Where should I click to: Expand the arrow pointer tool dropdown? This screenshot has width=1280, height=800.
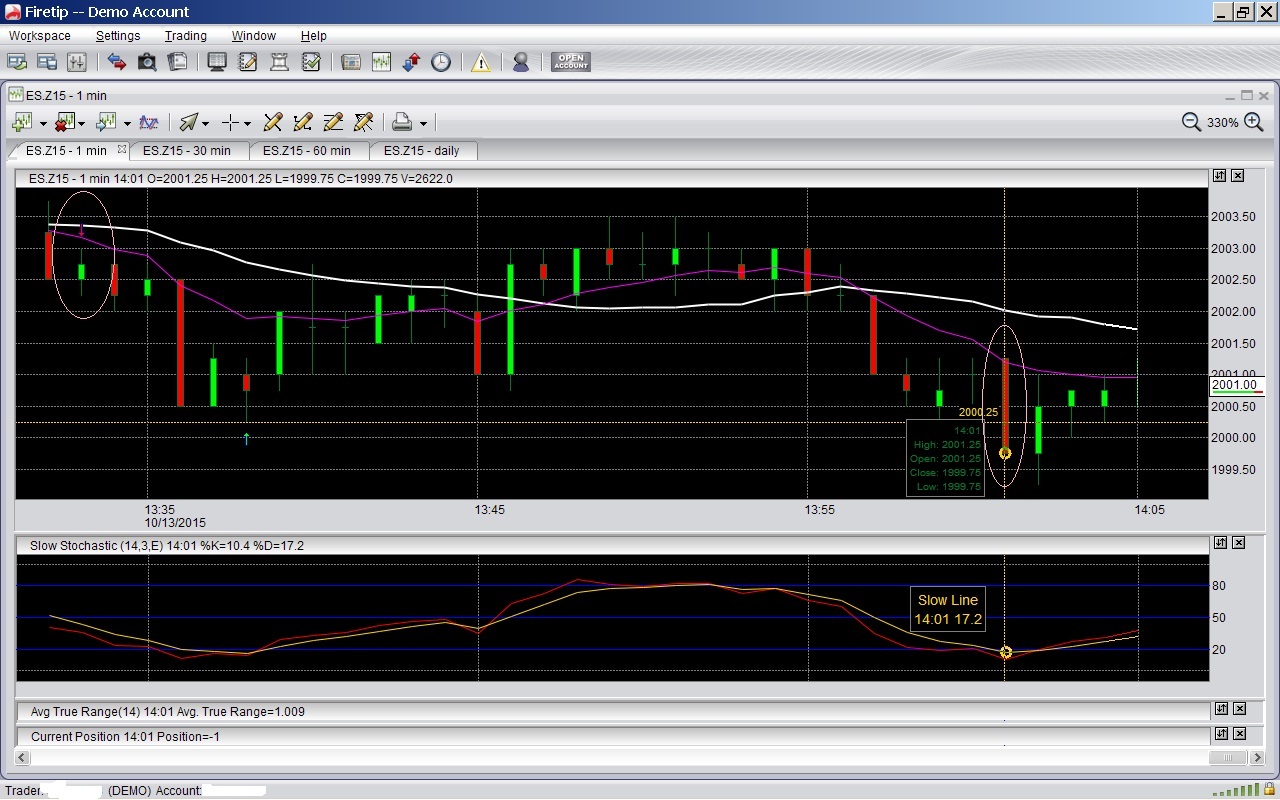coord(205,123)
